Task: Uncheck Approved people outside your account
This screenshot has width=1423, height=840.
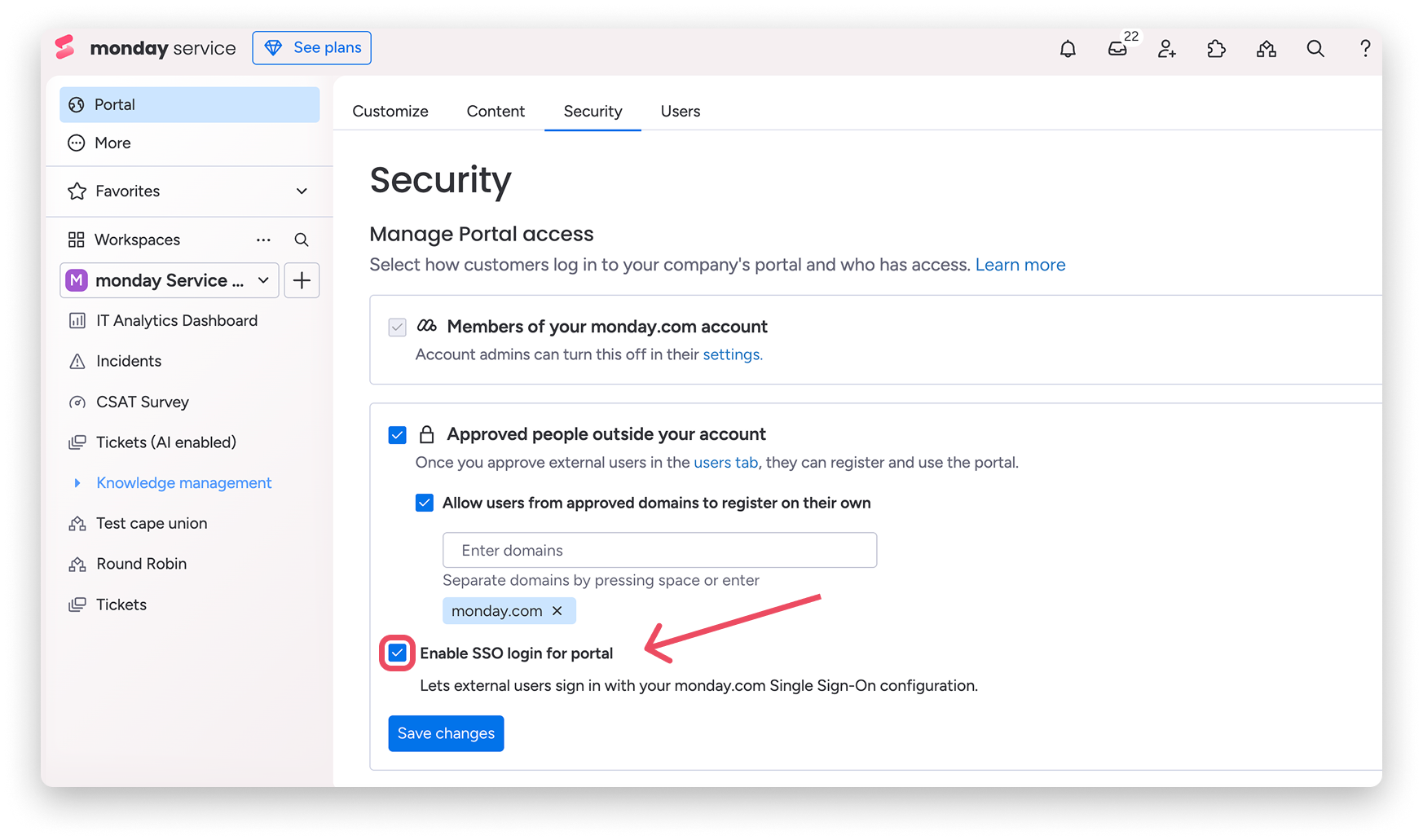Action: [x=398, y=435]
